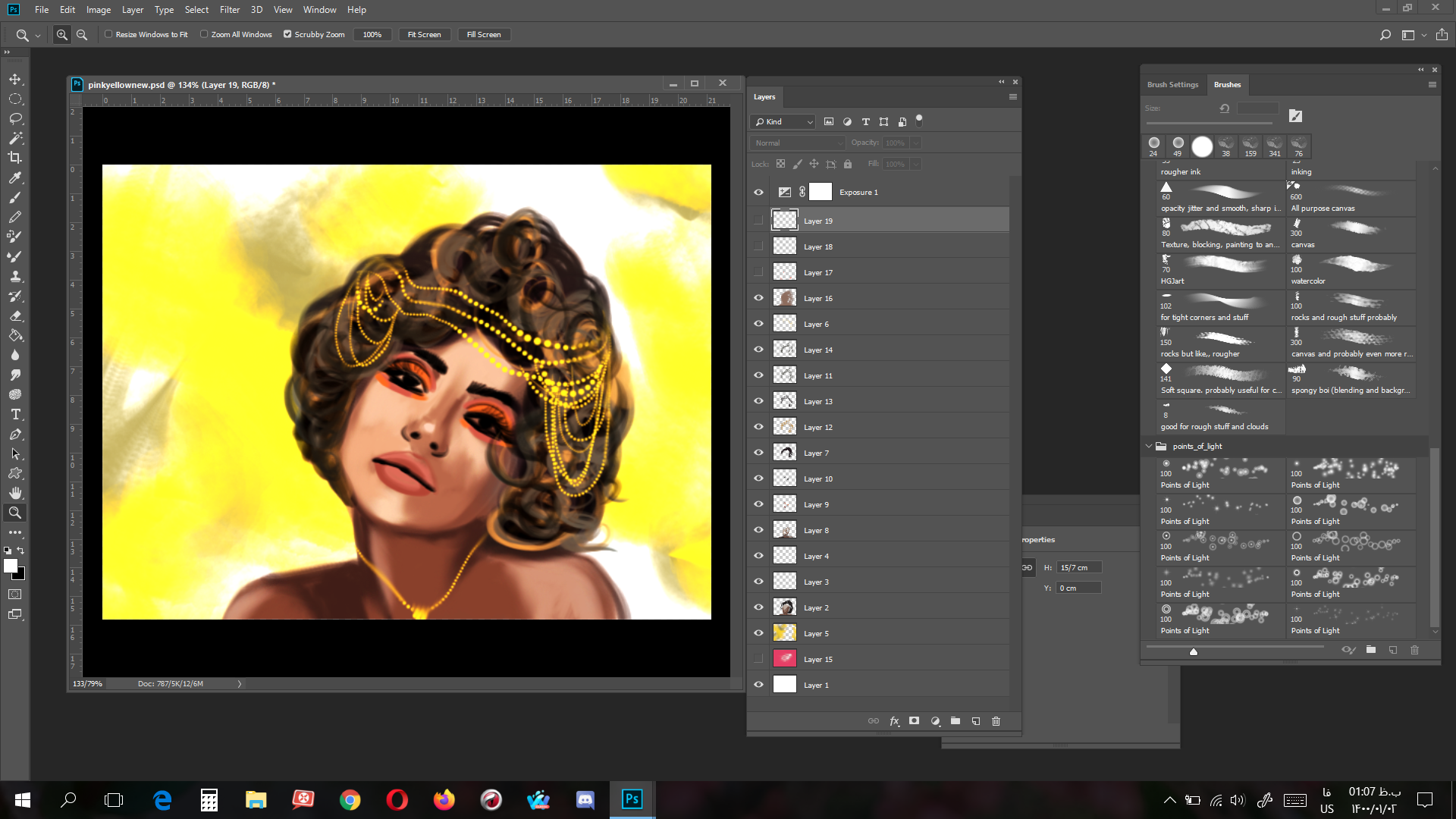
Task: Enable Resize Windows to Fit checkbox
Action: click(x=108, y=34)
